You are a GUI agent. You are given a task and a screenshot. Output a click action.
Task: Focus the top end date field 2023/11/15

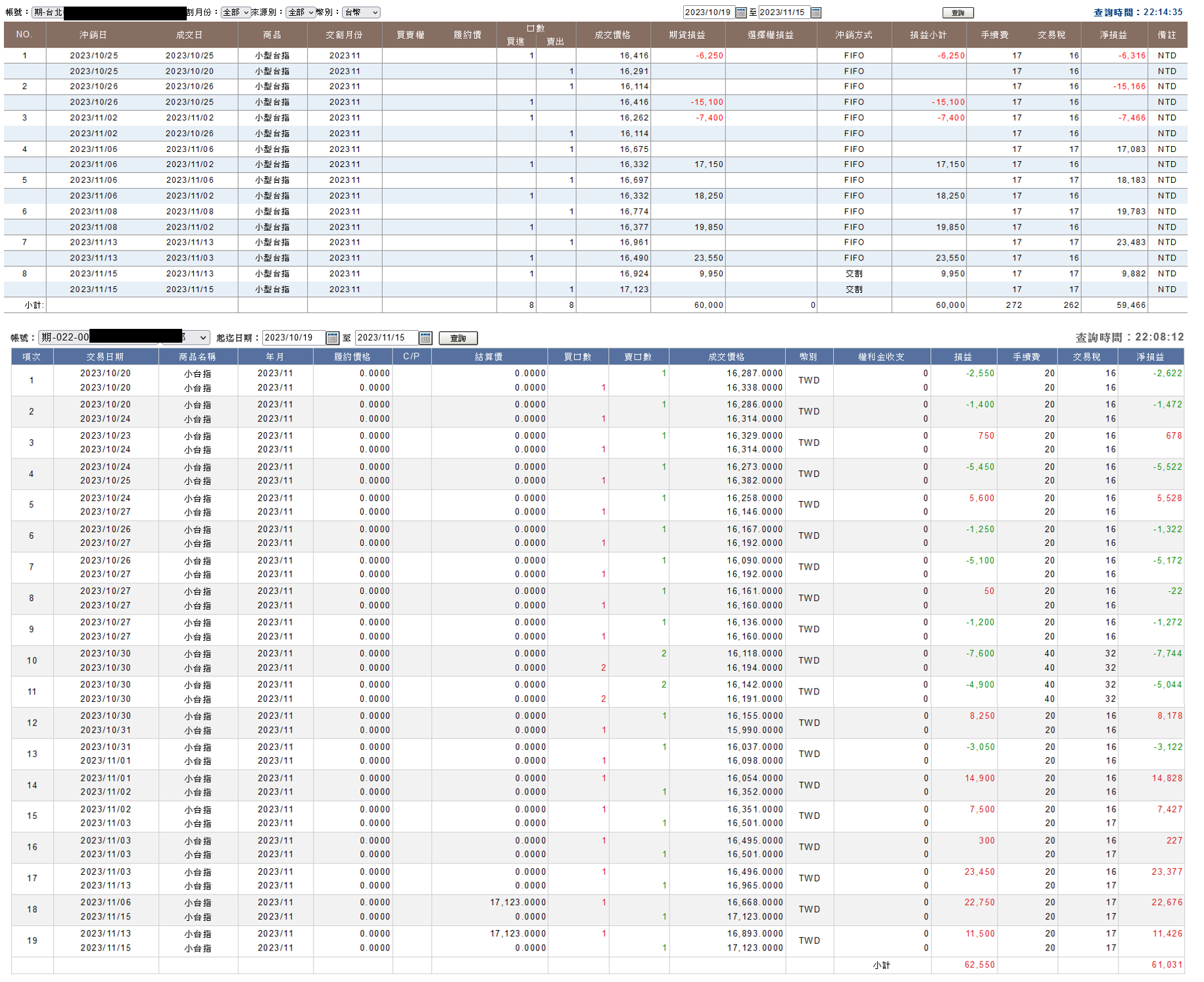click(x=784, y=12)
